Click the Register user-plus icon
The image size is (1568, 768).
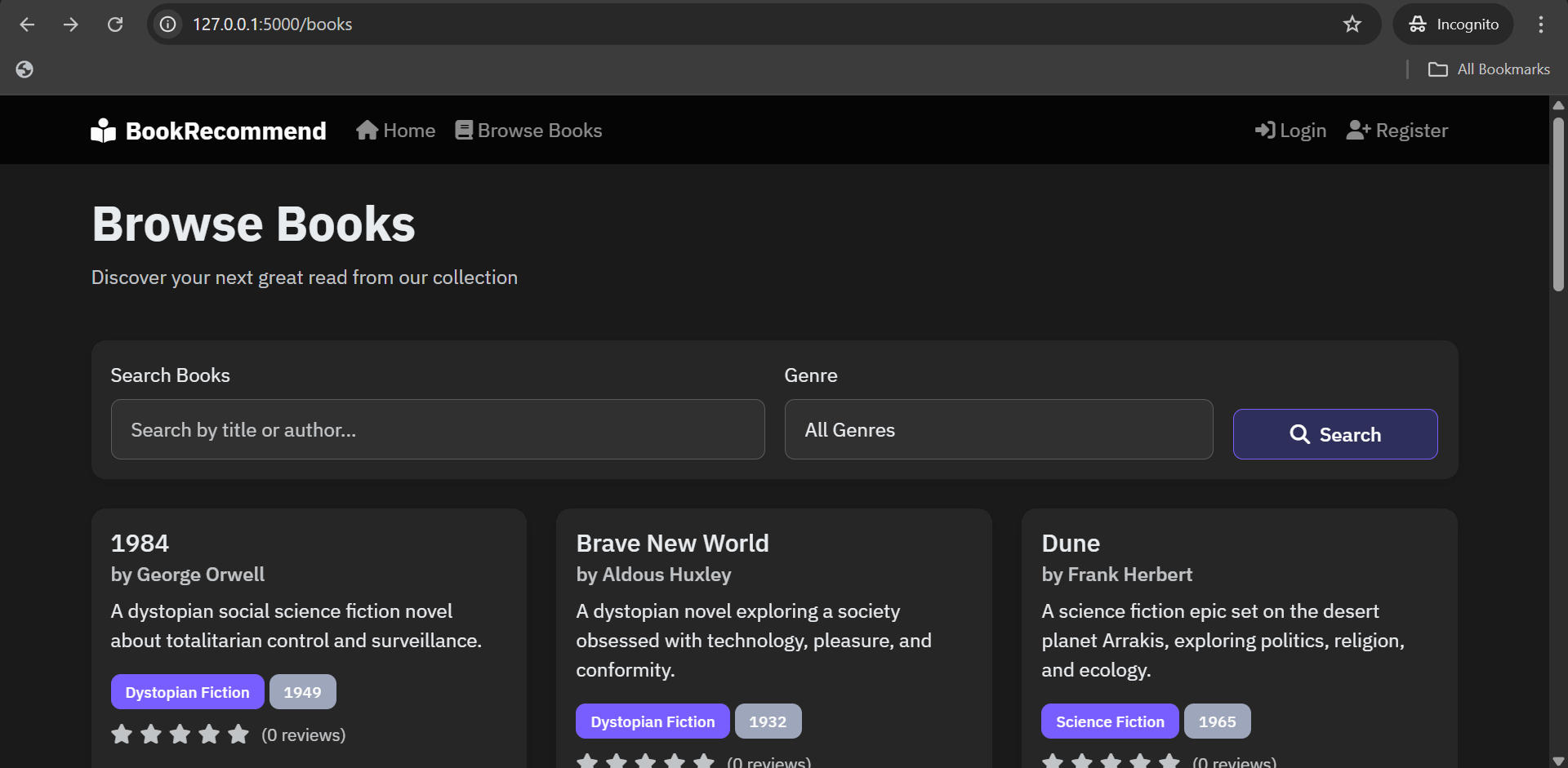click(1357, 131)
